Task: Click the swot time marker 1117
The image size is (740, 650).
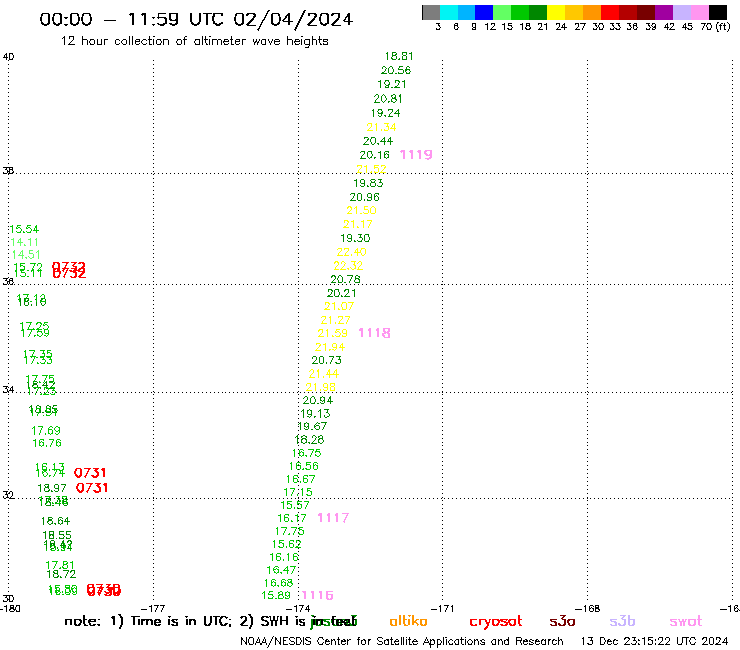Action: pos(333,518)
